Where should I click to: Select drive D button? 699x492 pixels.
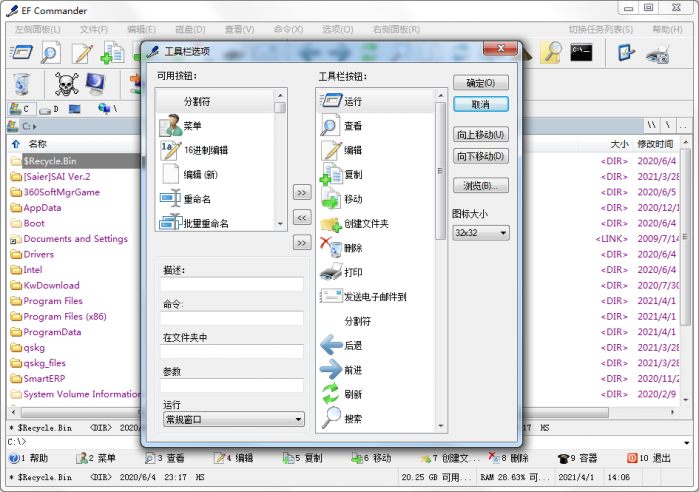tap(49, 109)
